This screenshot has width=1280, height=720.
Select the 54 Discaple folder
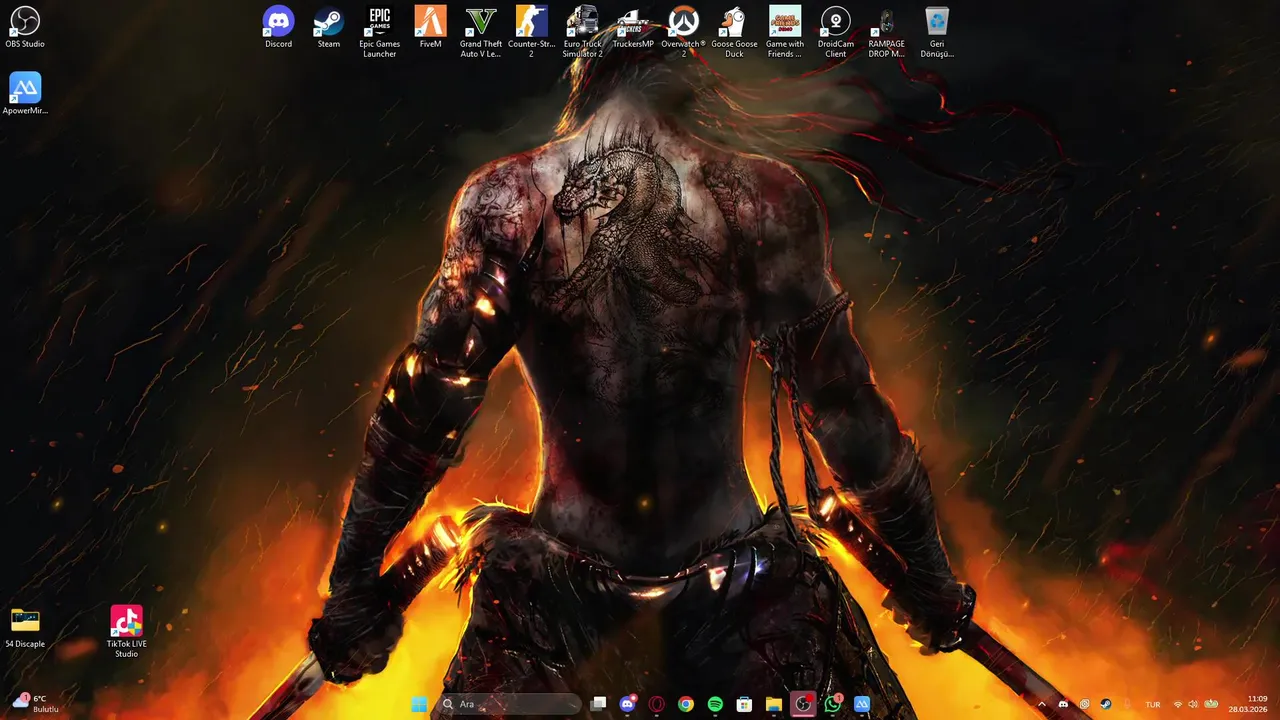click(25, 627)
